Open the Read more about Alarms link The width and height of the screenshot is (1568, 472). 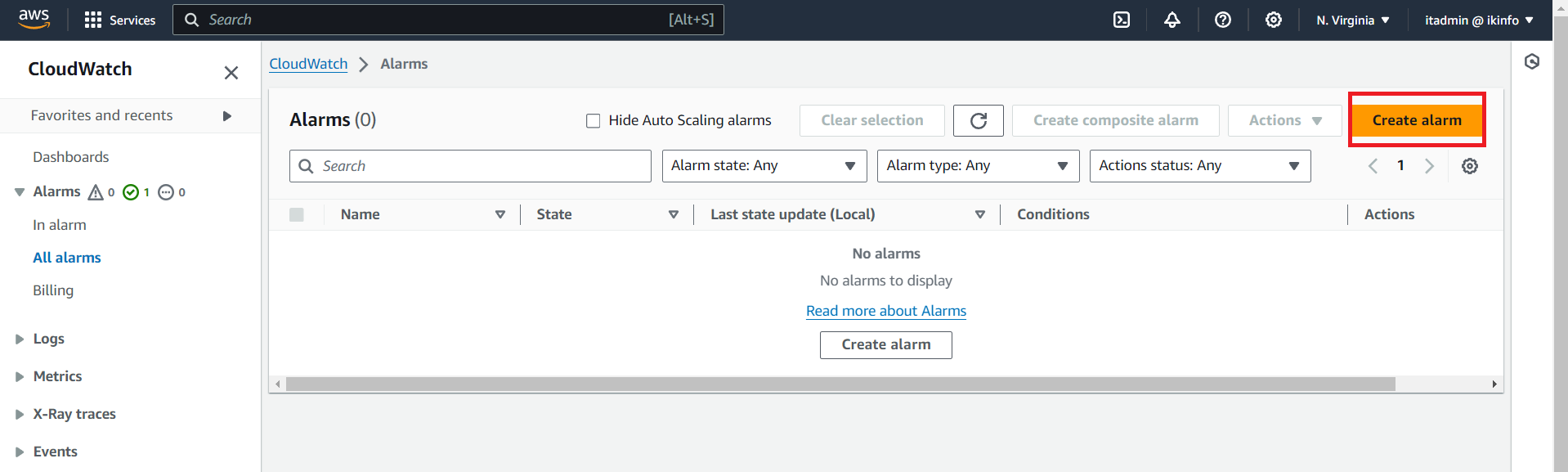885,311
